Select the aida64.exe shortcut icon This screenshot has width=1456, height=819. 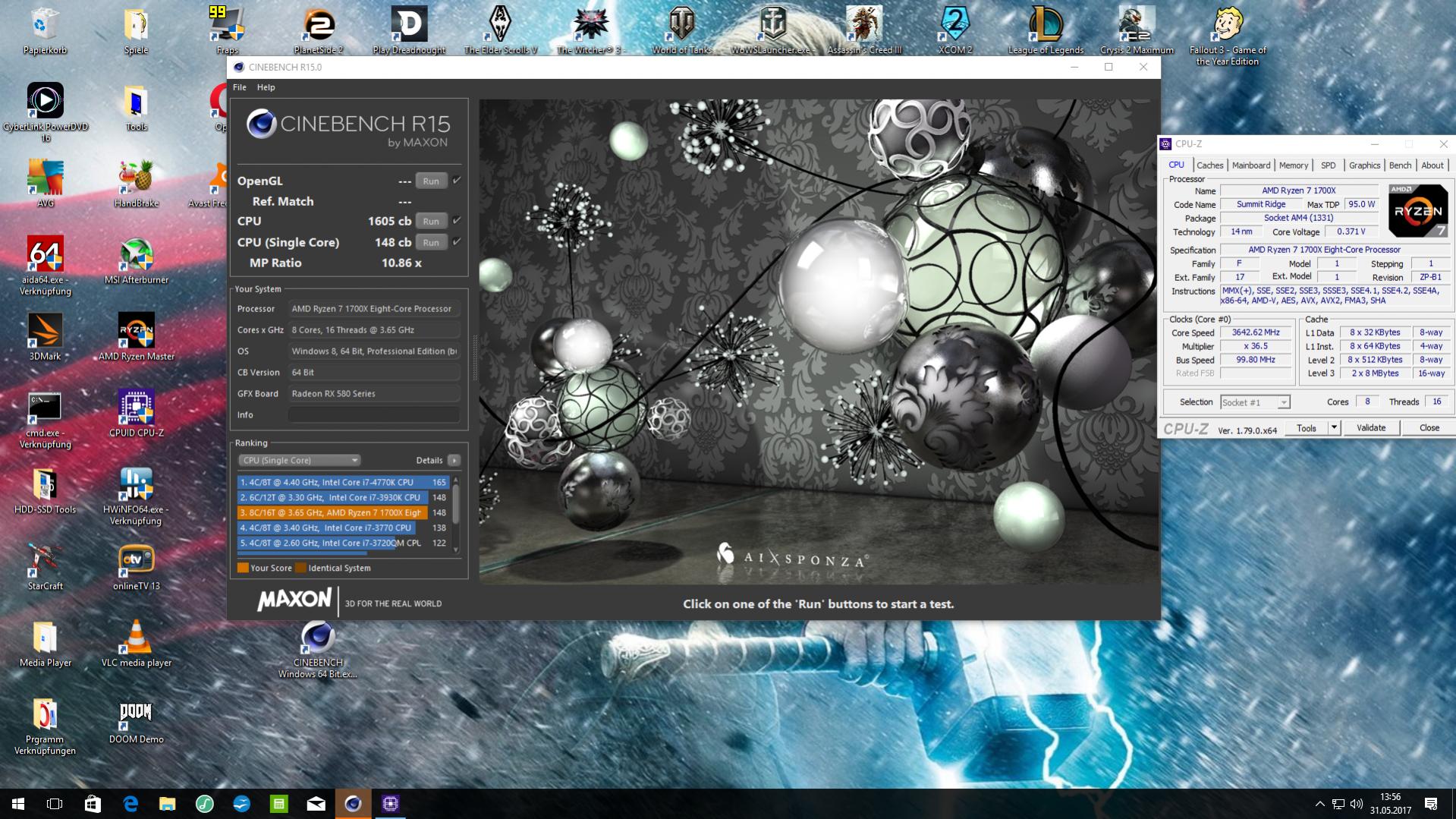tap(46, 266)
